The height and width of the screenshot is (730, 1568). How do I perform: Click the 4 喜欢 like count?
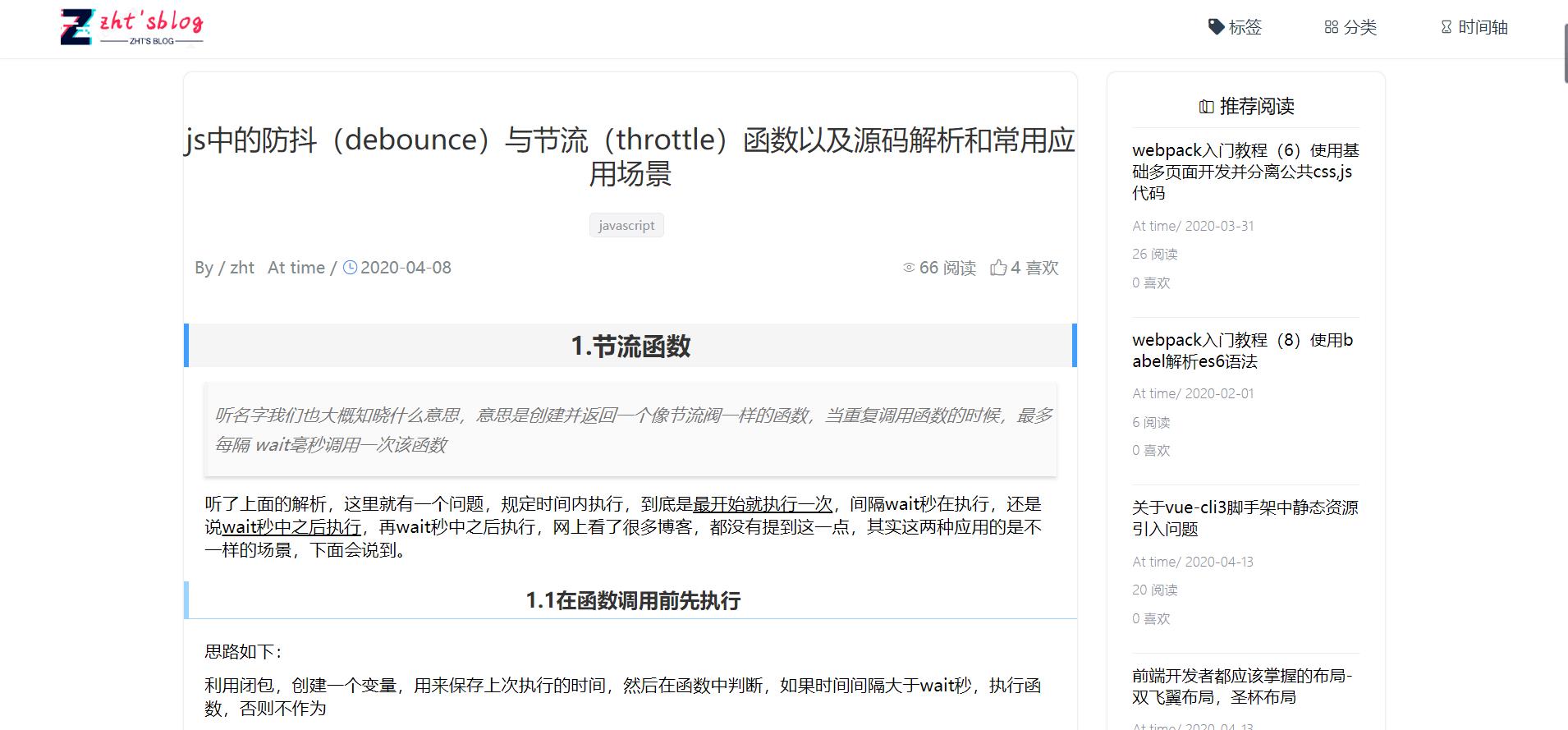(1034, 268)
